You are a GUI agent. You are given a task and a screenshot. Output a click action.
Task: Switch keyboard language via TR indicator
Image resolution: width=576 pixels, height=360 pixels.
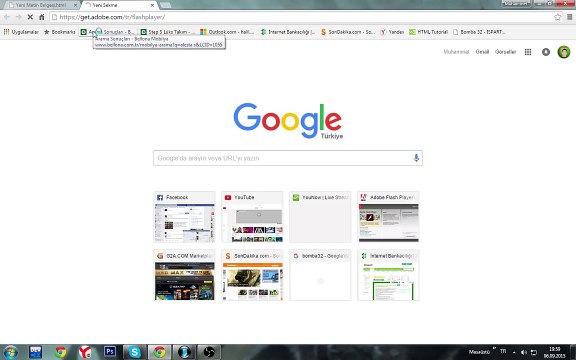click(x=503, y=352)
